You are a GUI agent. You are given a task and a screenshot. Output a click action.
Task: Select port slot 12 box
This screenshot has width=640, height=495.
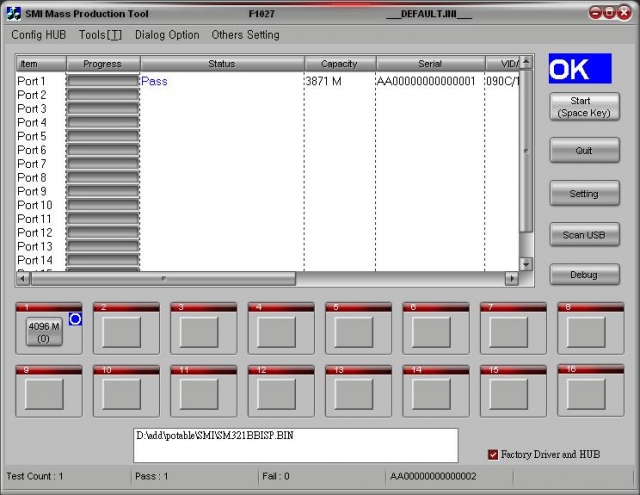point(276,395)
